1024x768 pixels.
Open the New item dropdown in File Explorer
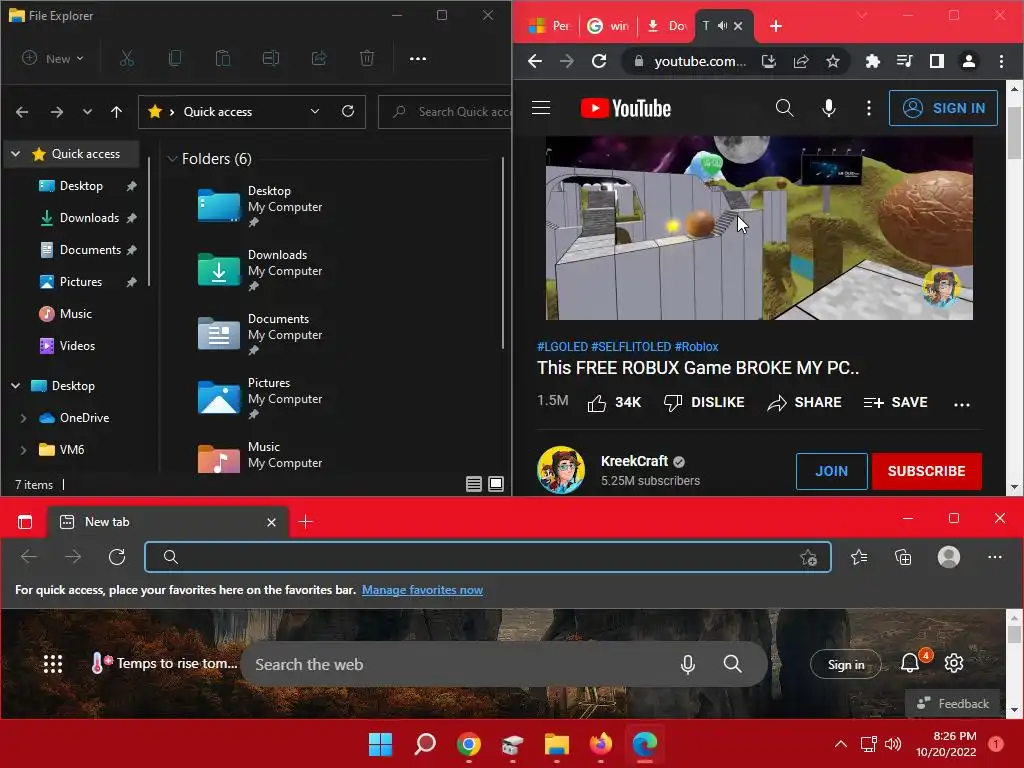(x=53, y=59)
